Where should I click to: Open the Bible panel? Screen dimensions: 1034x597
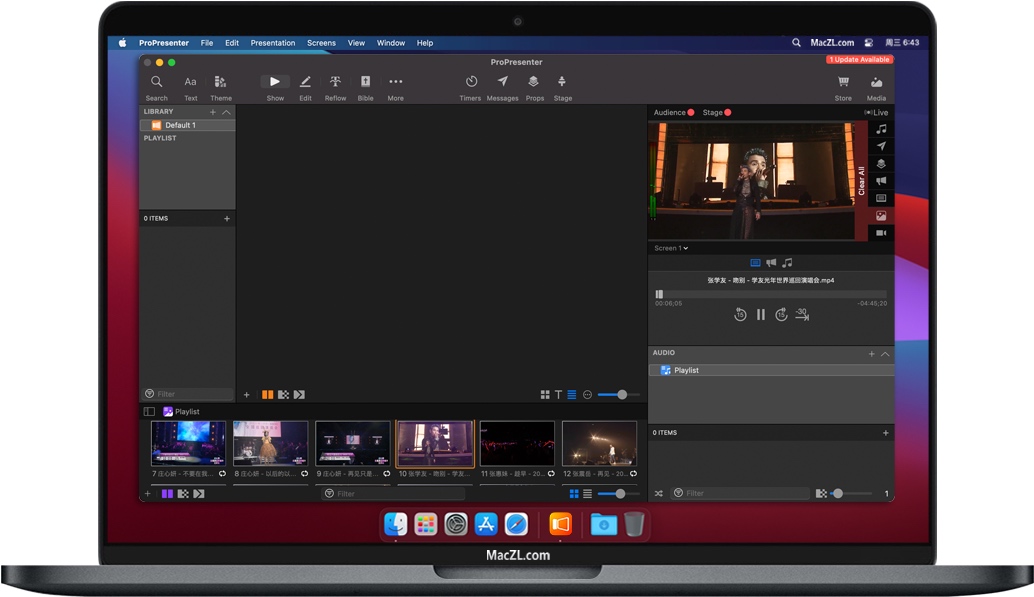point(365,88)
